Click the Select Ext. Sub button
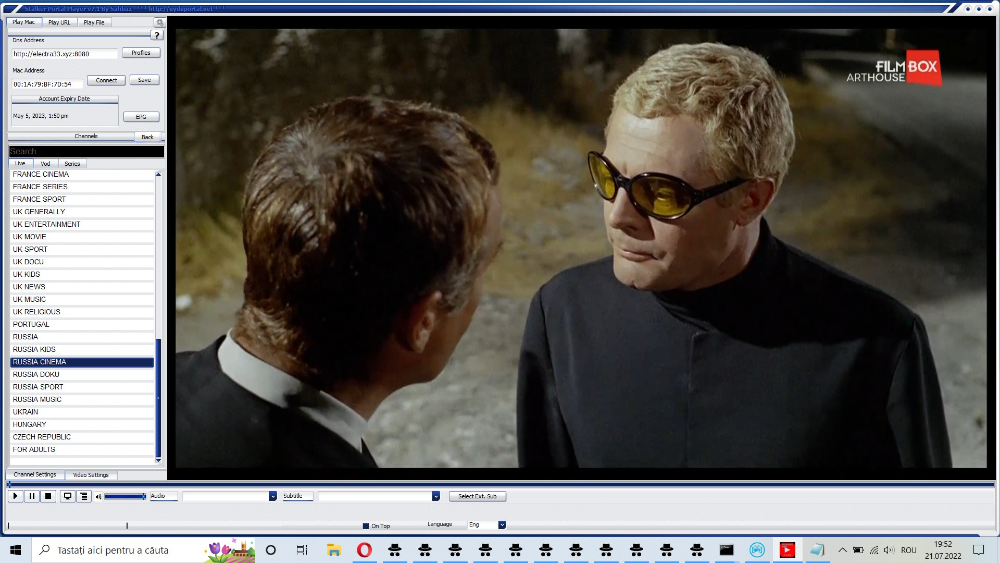Viewport: 1000px width, 563px height. [x=478, y=496]
